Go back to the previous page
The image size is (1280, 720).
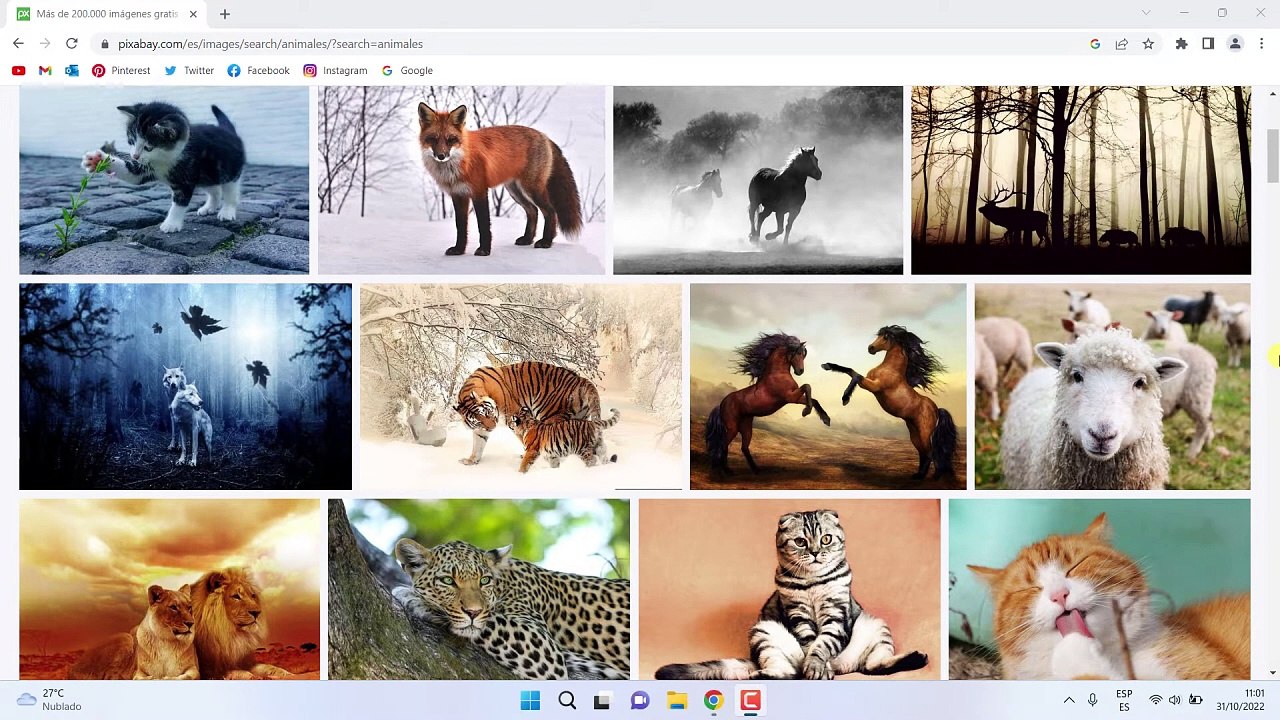point(18,44)
